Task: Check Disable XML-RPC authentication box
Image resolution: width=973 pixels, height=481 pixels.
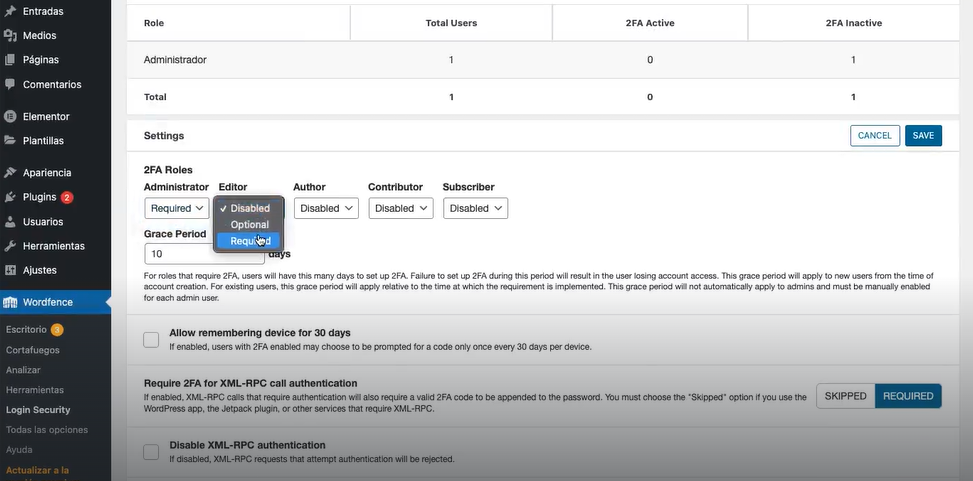Action: [x=151, y=452]
